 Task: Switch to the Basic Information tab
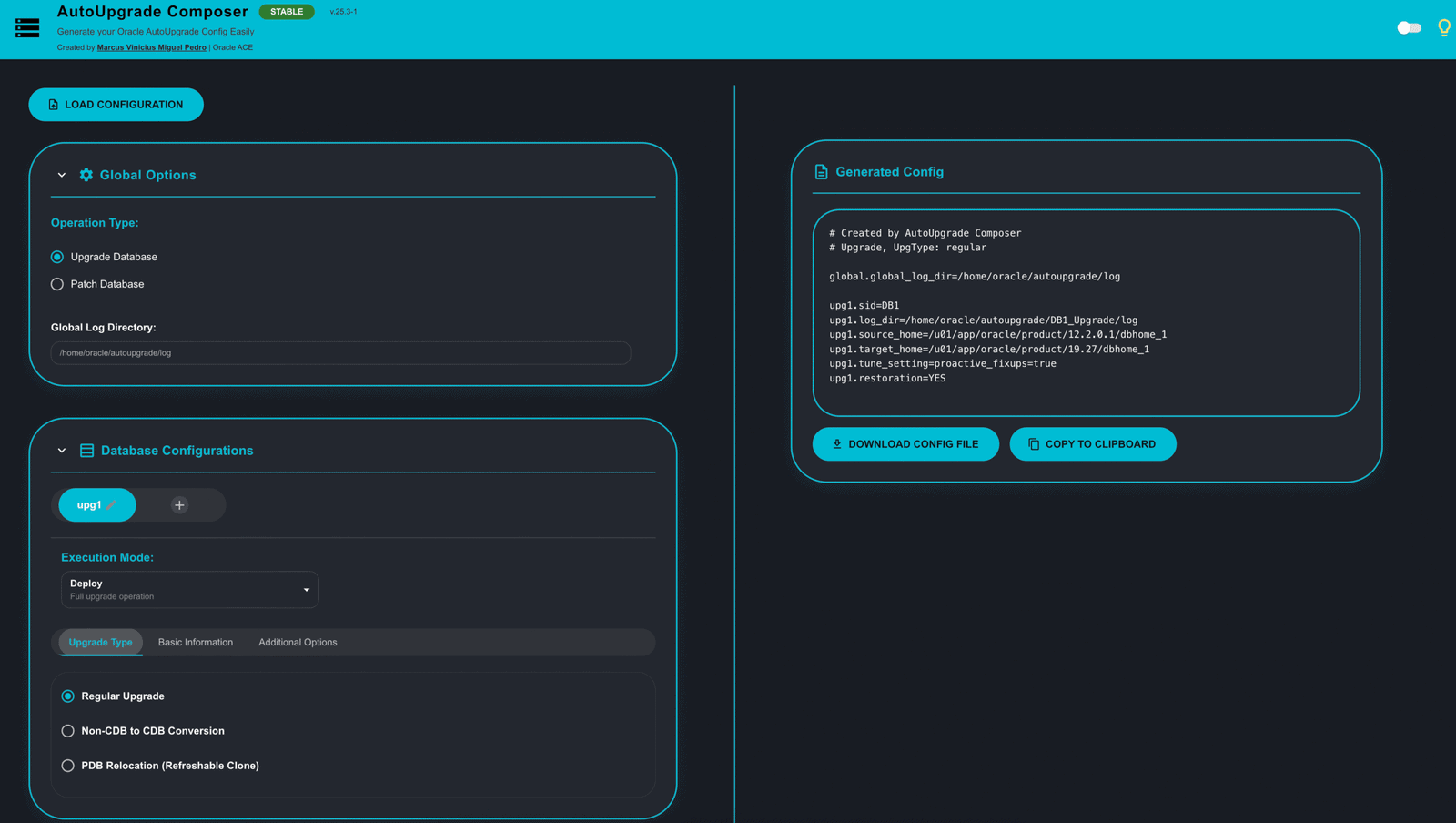click(x=196, y=643)
